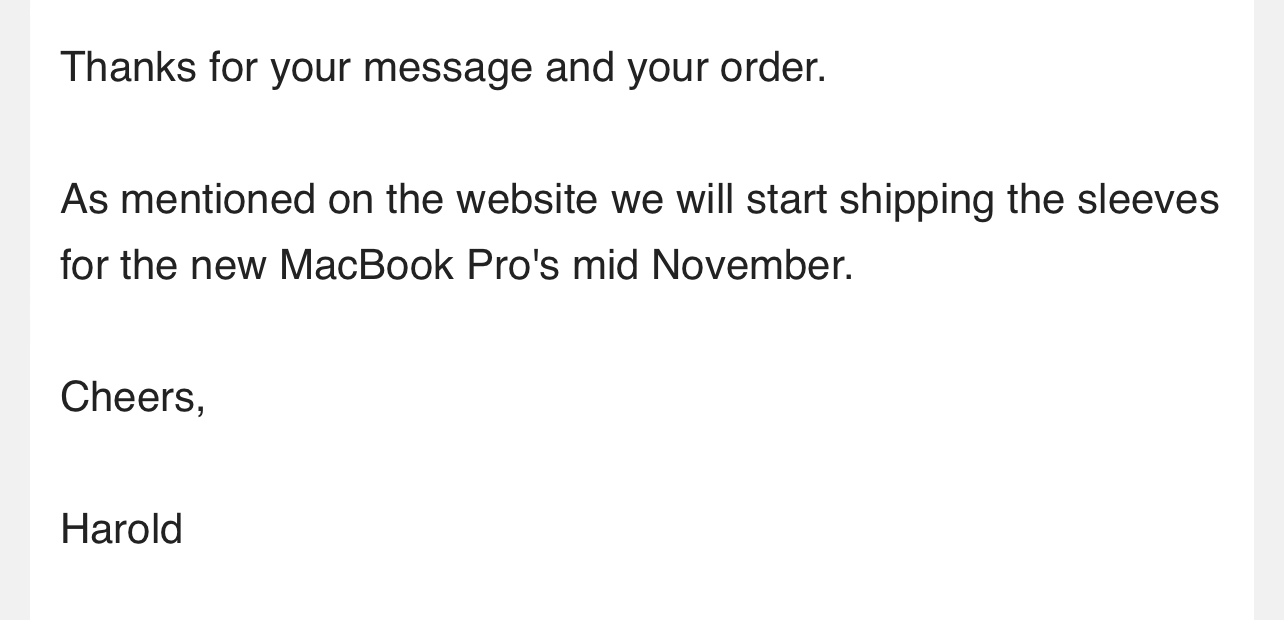Click the word "website" in the email body

[527, 199]
